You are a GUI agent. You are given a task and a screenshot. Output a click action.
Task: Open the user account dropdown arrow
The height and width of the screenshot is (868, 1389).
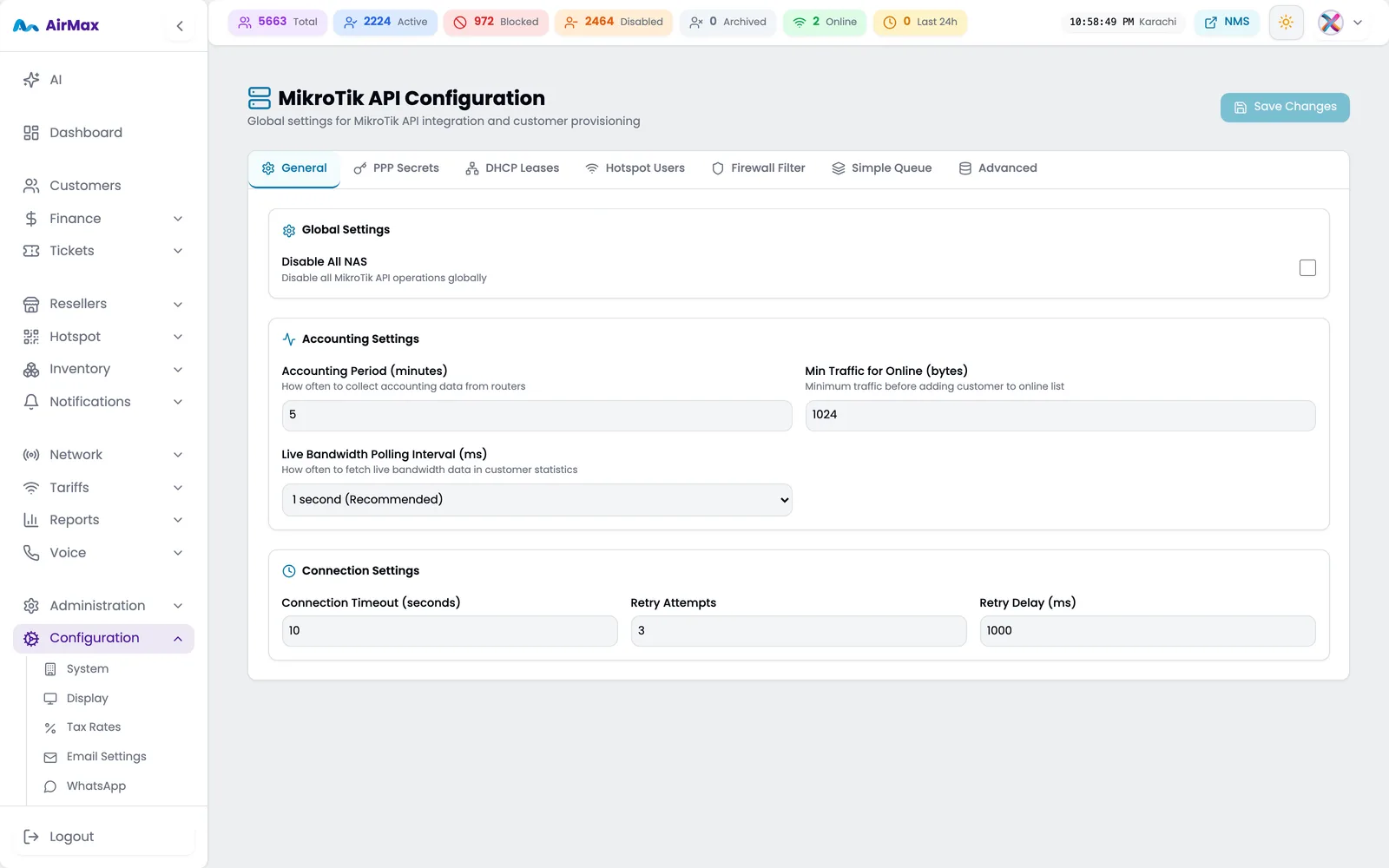(1358, 23)
